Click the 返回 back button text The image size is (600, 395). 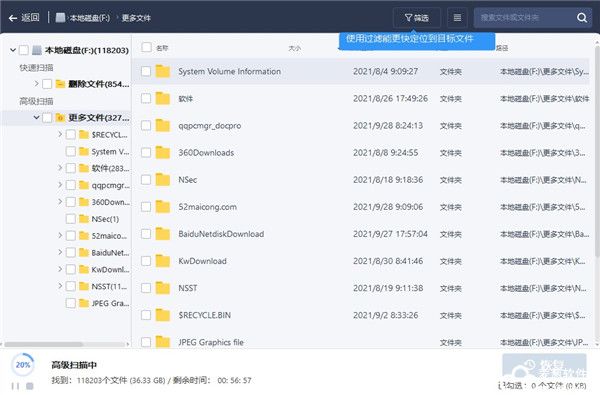click(30, 18)
